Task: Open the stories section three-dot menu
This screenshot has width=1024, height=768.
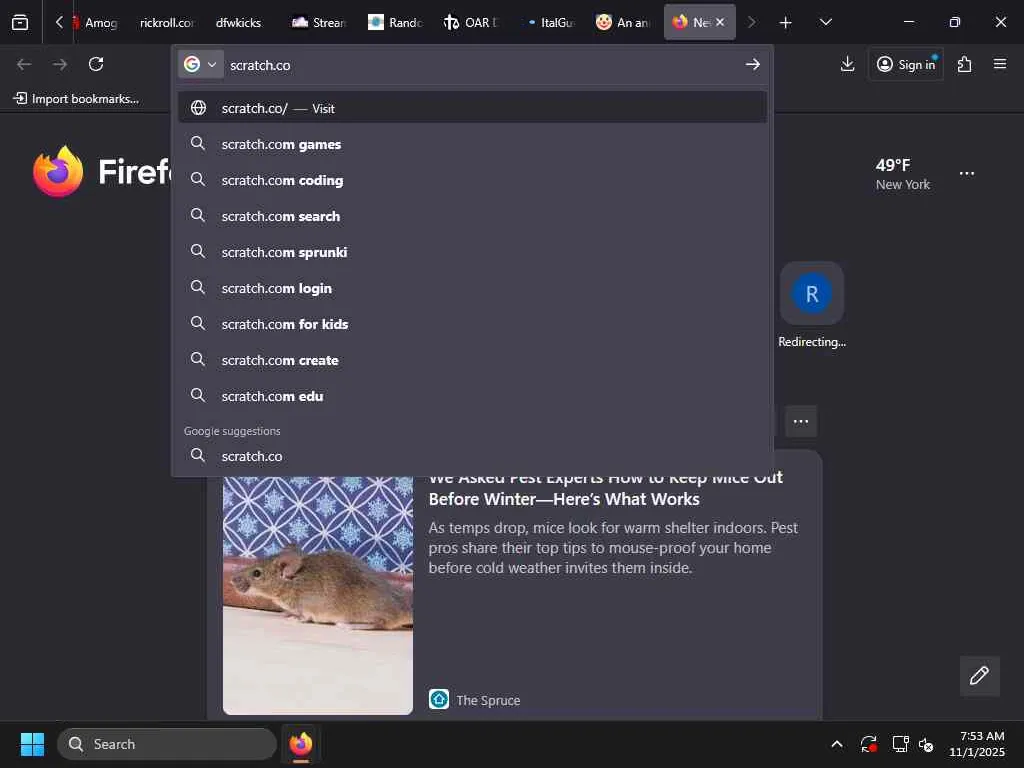Action: (x=801, y=421)
